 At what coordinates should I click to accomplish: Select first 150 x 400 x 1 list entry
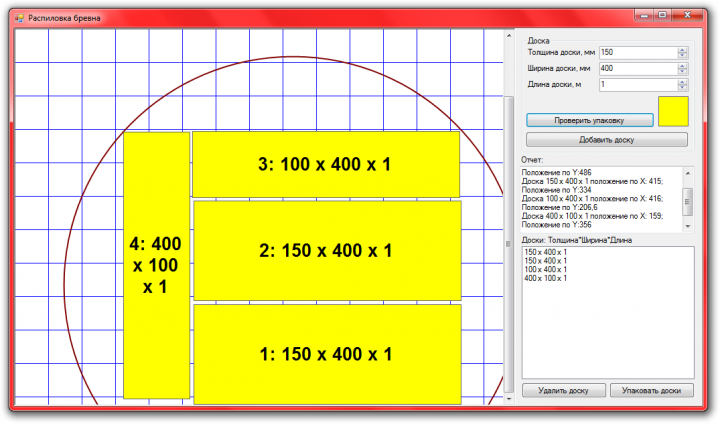click(x=546, y=252)
